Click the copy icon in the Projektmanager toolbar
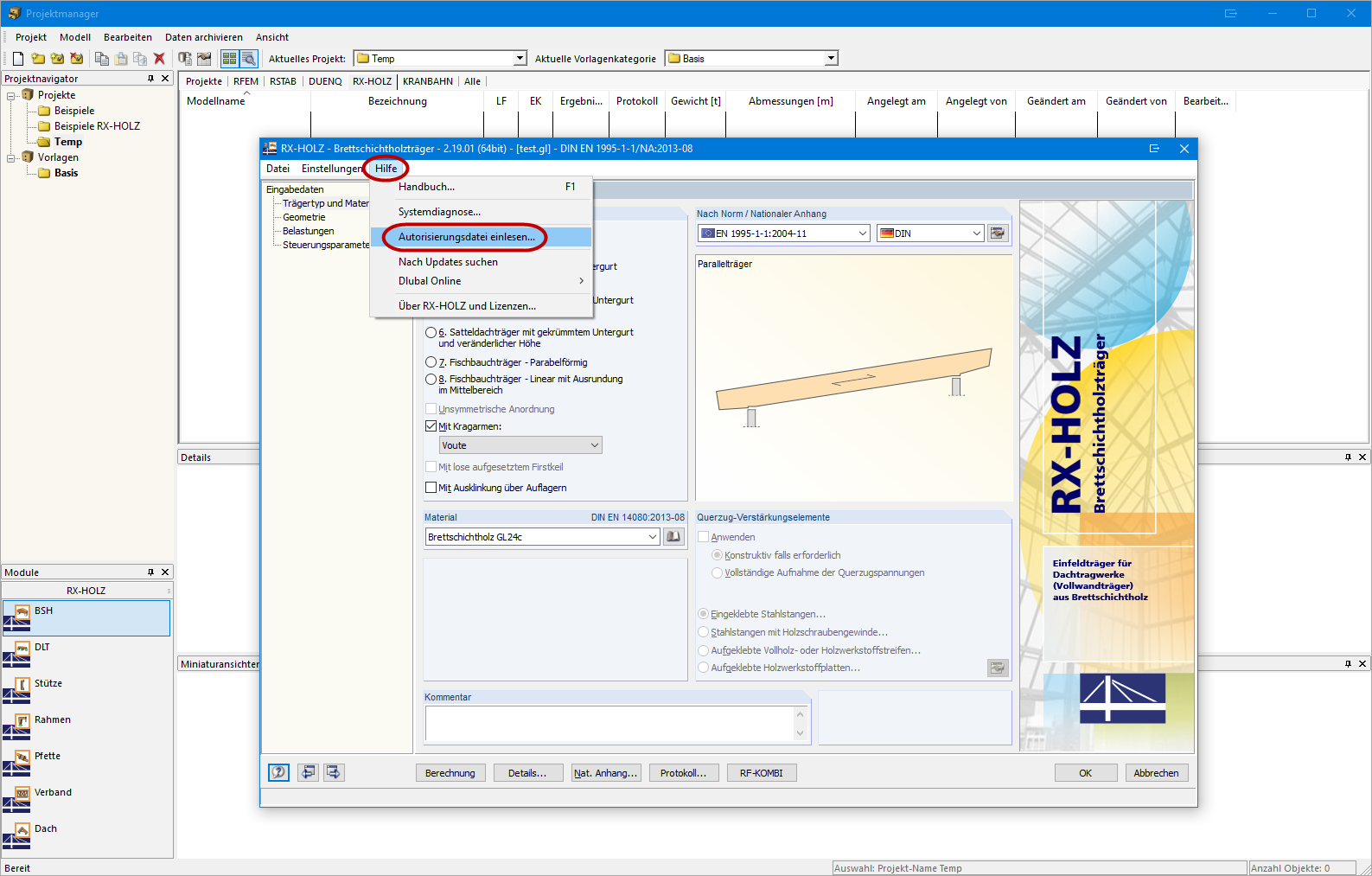Screen dimensions: 1372x876 coord(102,59)
